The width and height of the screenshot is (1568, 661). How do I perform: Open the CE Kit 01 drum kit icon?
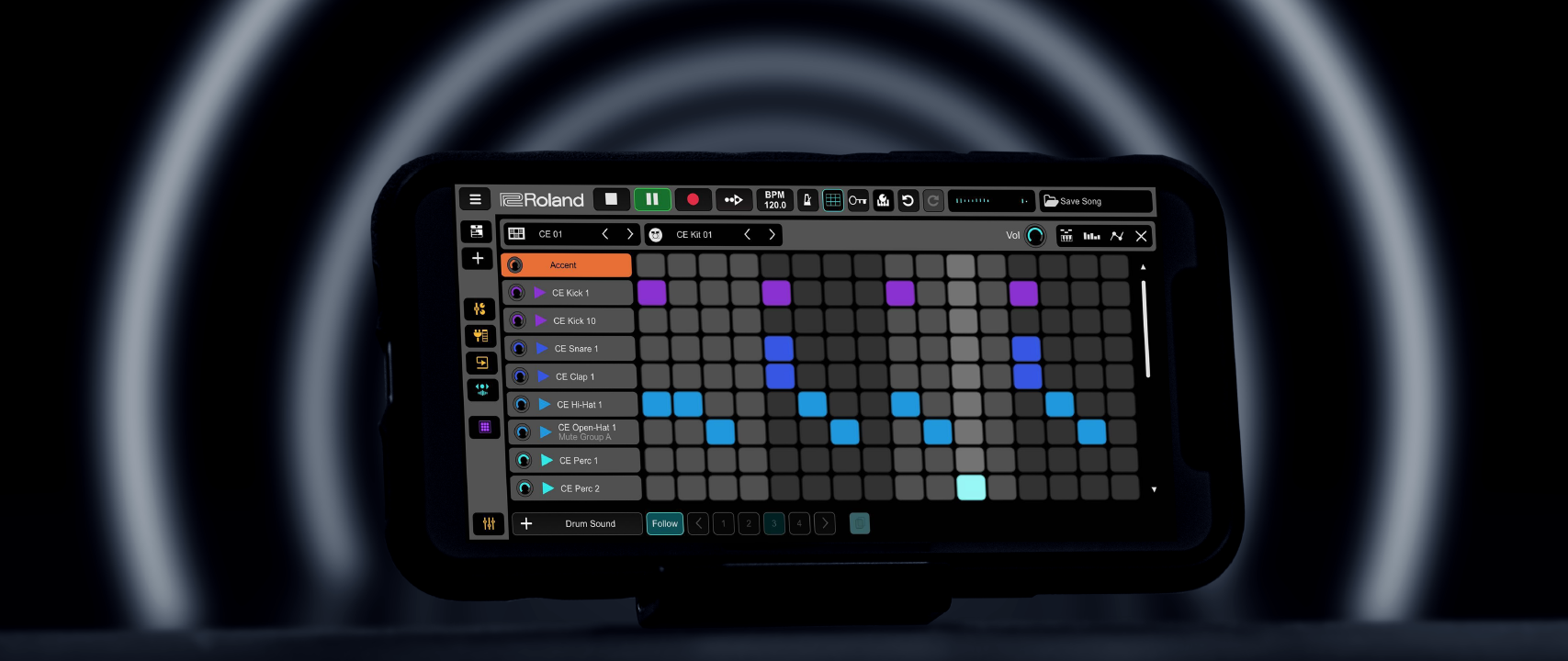click(x=656, y=235)
